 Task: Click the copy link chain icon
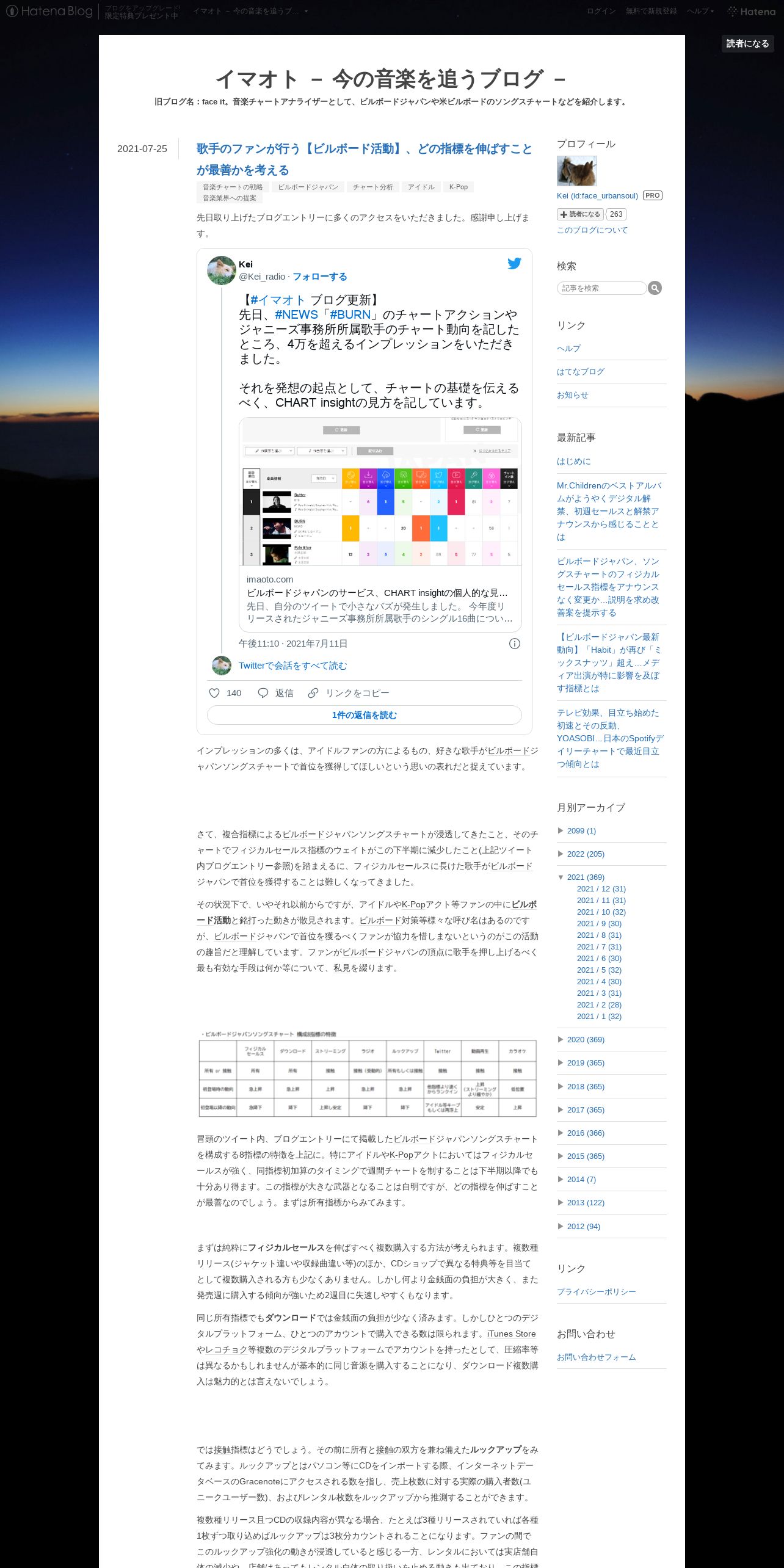pos(313,693)
